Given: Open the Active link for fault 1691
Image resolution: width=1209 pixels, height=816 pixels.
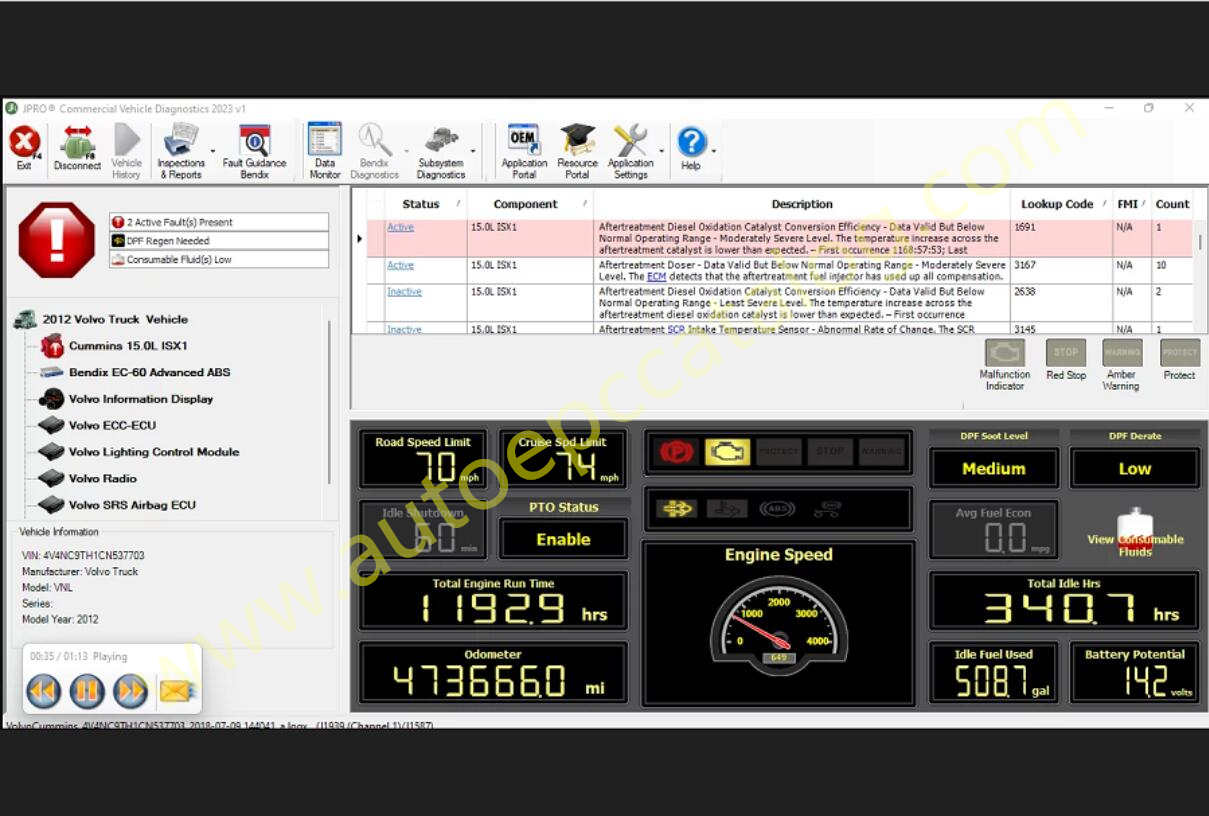Looking at the screenshot, I should pos(400,227).
